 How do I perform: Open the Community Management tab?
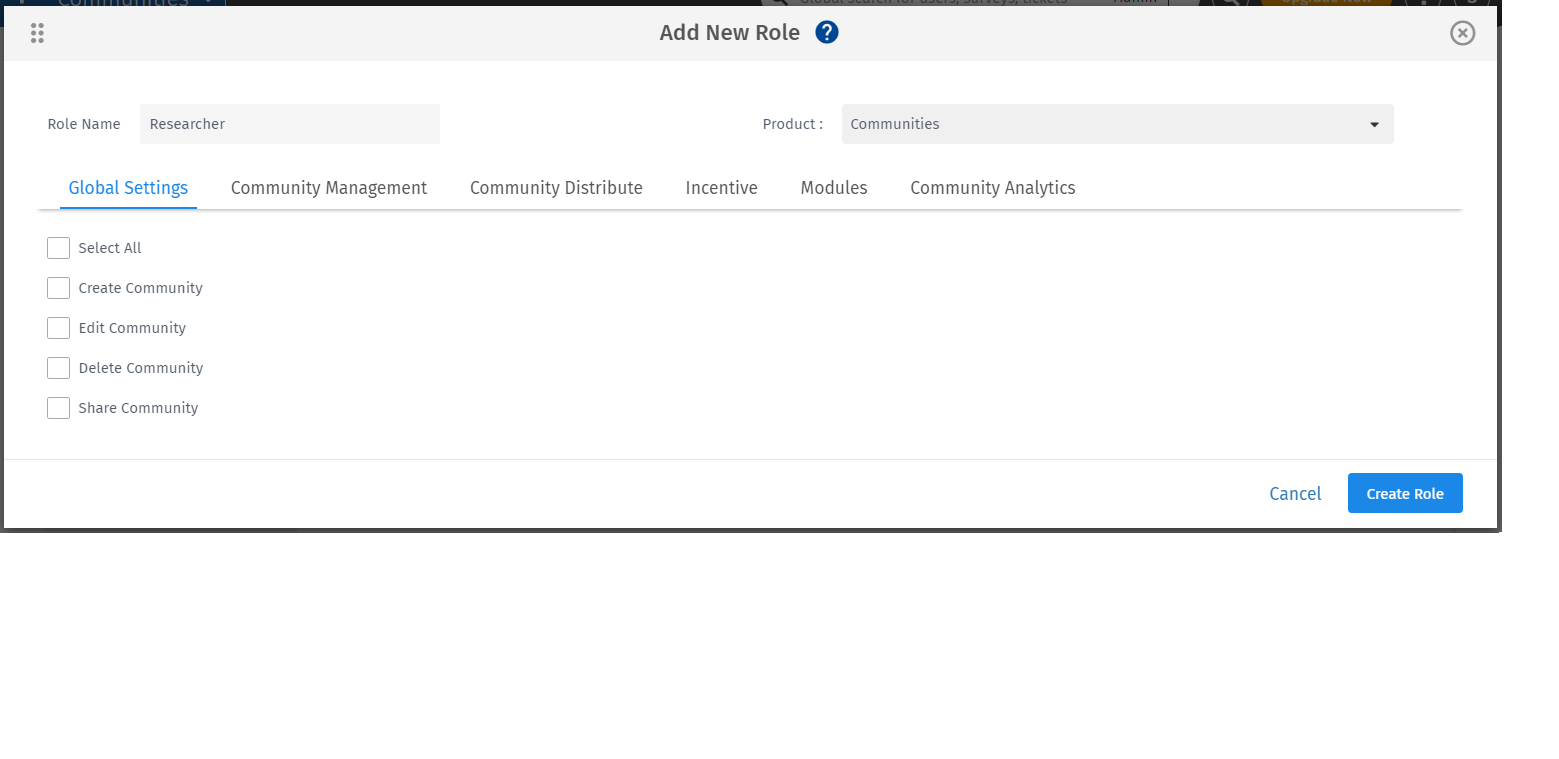[x=329, y=188]
